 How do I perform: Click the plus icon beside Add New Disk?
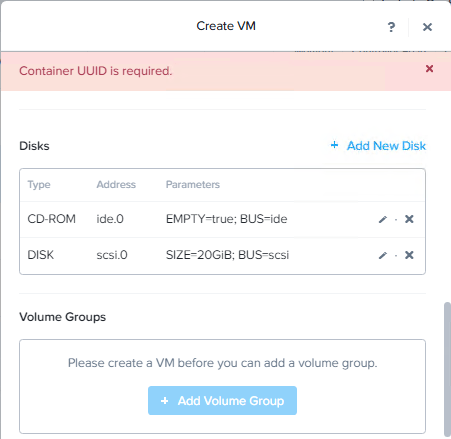coord(334,145)
